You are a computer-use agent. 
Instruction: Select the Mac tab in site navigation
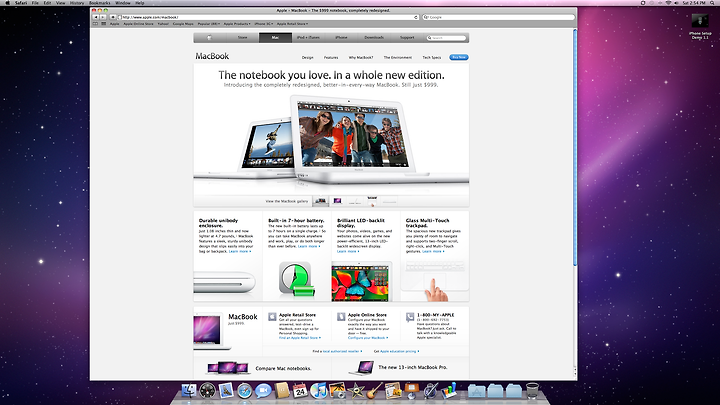[275, 38]
